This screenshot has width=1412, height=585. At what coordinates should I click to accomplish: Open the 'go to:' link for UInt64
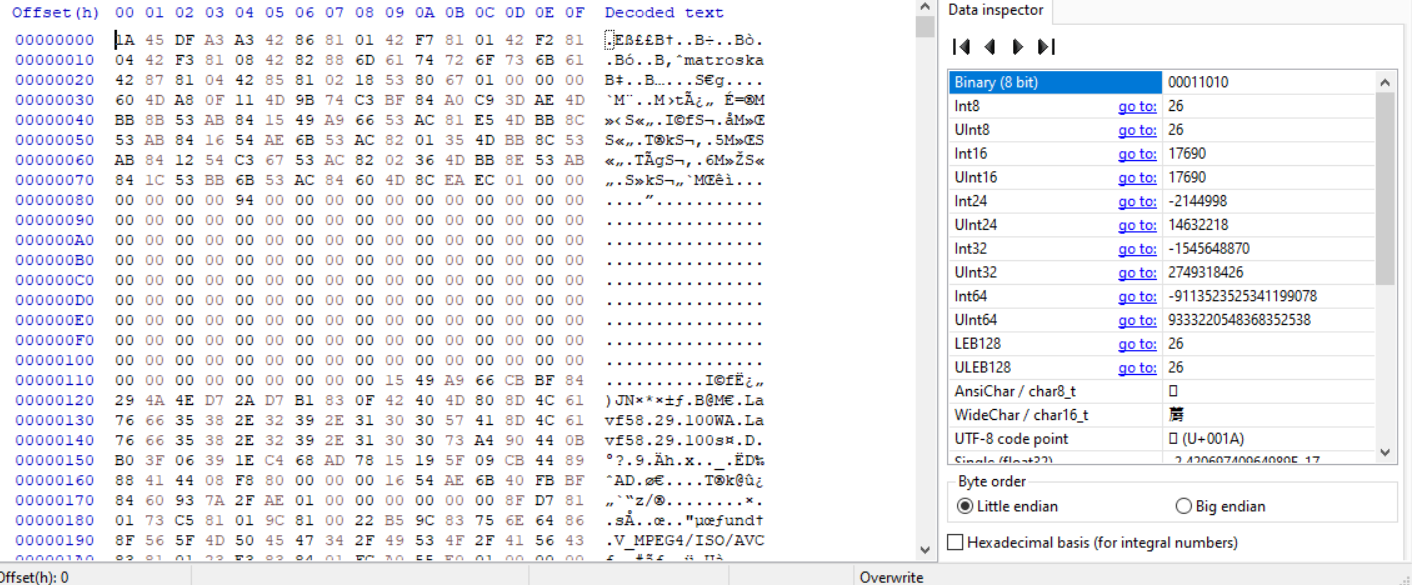click(x=1136, y=320)
